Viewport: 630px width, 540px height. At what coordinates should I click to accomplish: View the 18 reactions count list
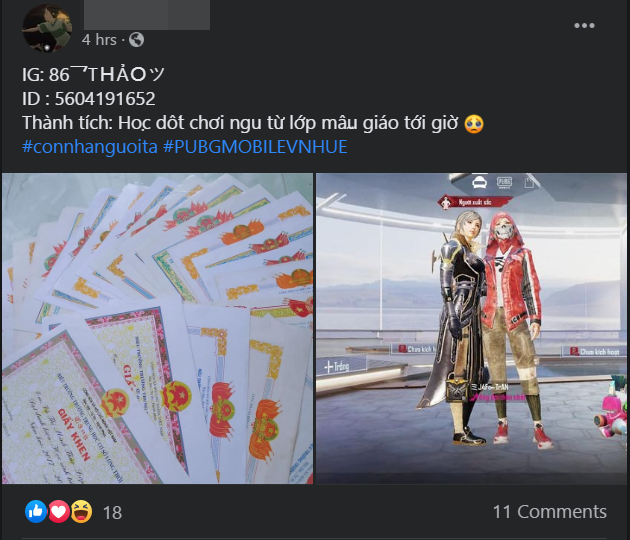click(x=112, y=513)
